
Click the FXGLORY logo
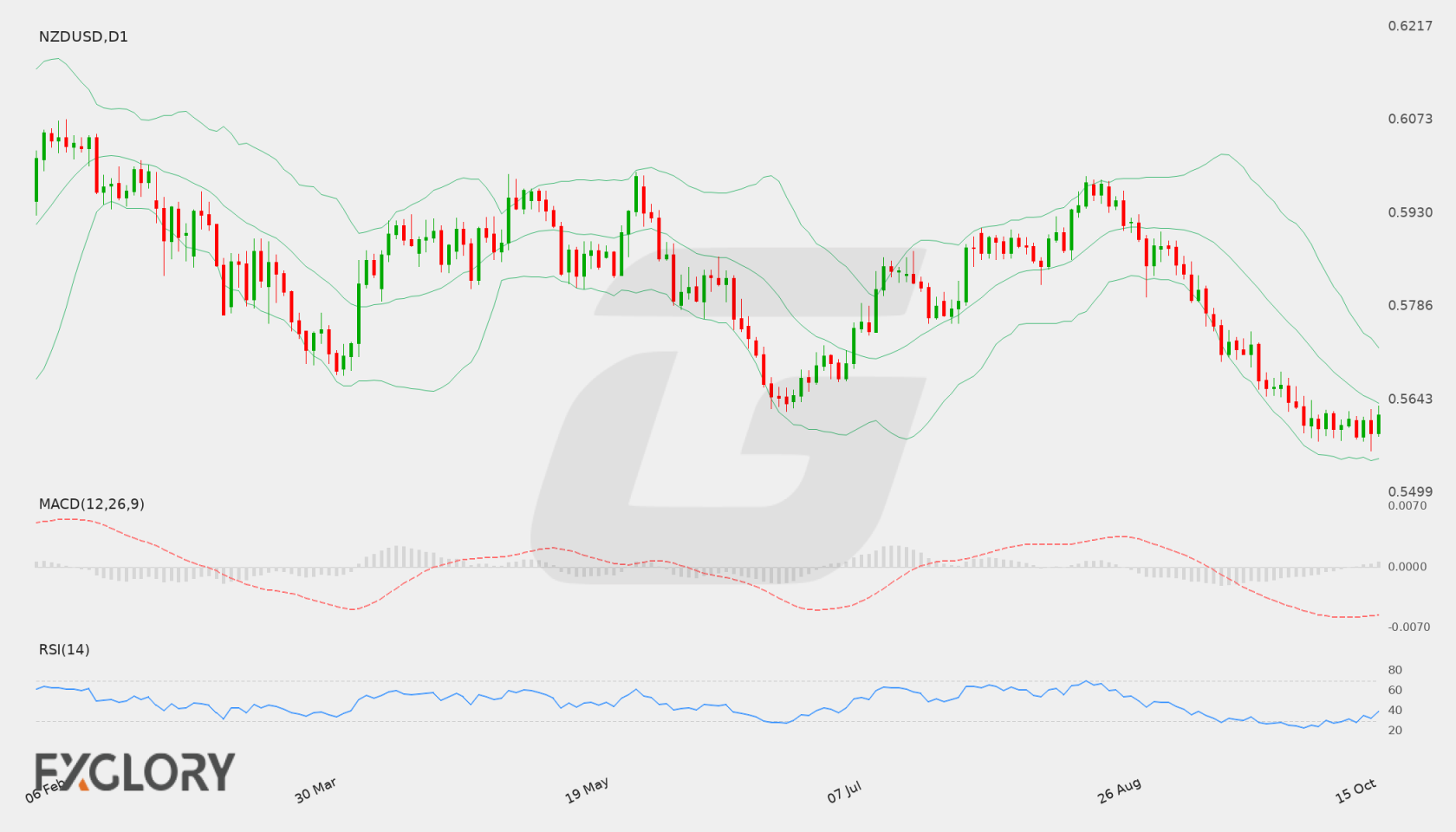134,771
